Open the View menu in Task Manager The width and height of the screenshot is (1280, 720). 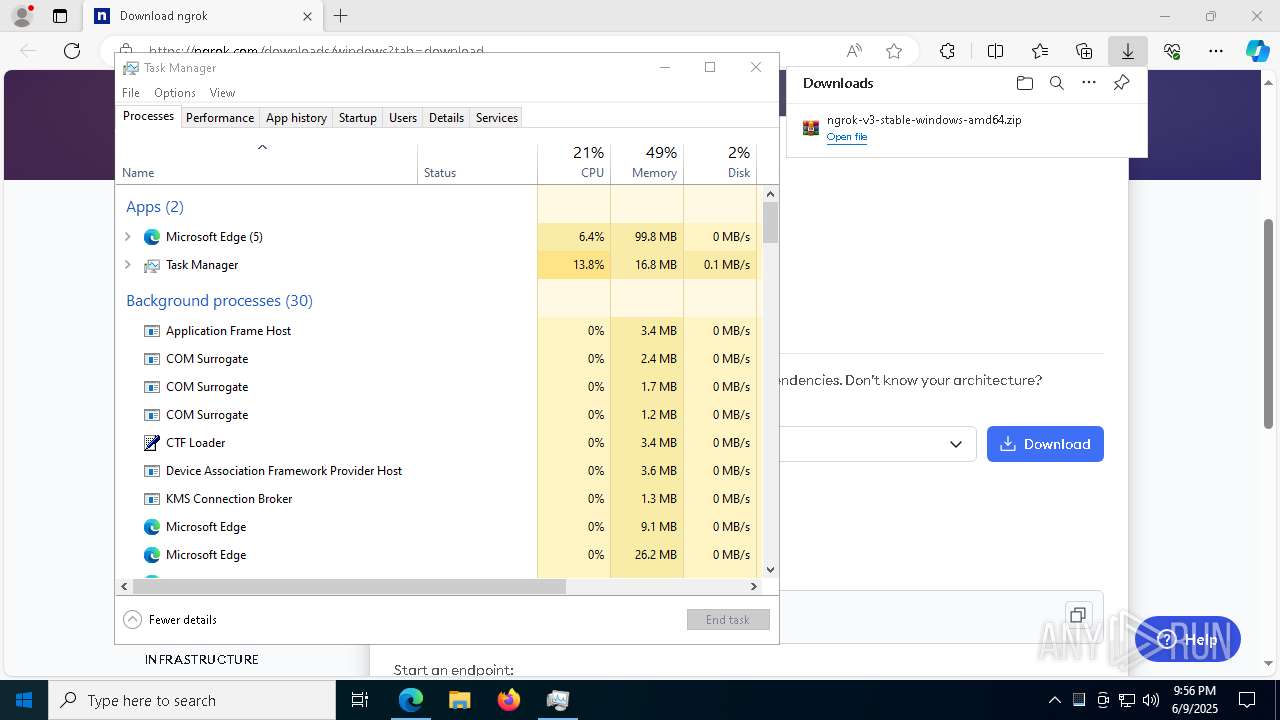click(222, 92)
